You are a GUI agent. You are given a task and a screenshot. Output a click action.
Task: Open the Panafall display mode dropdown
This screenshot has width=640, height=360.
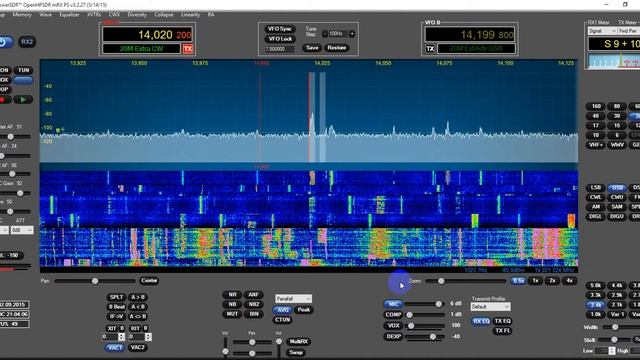[x=293, y=299]
